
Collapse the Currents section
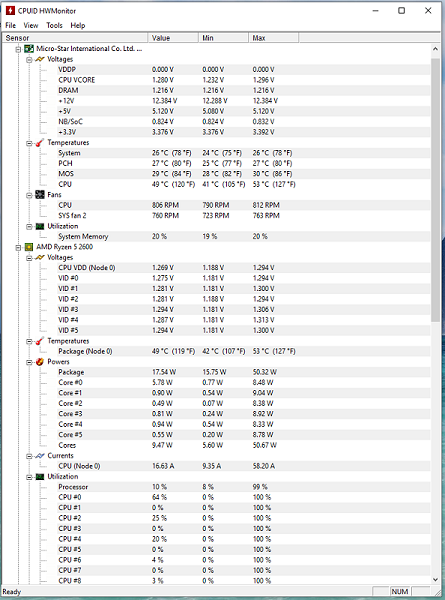tap(29, 456)
